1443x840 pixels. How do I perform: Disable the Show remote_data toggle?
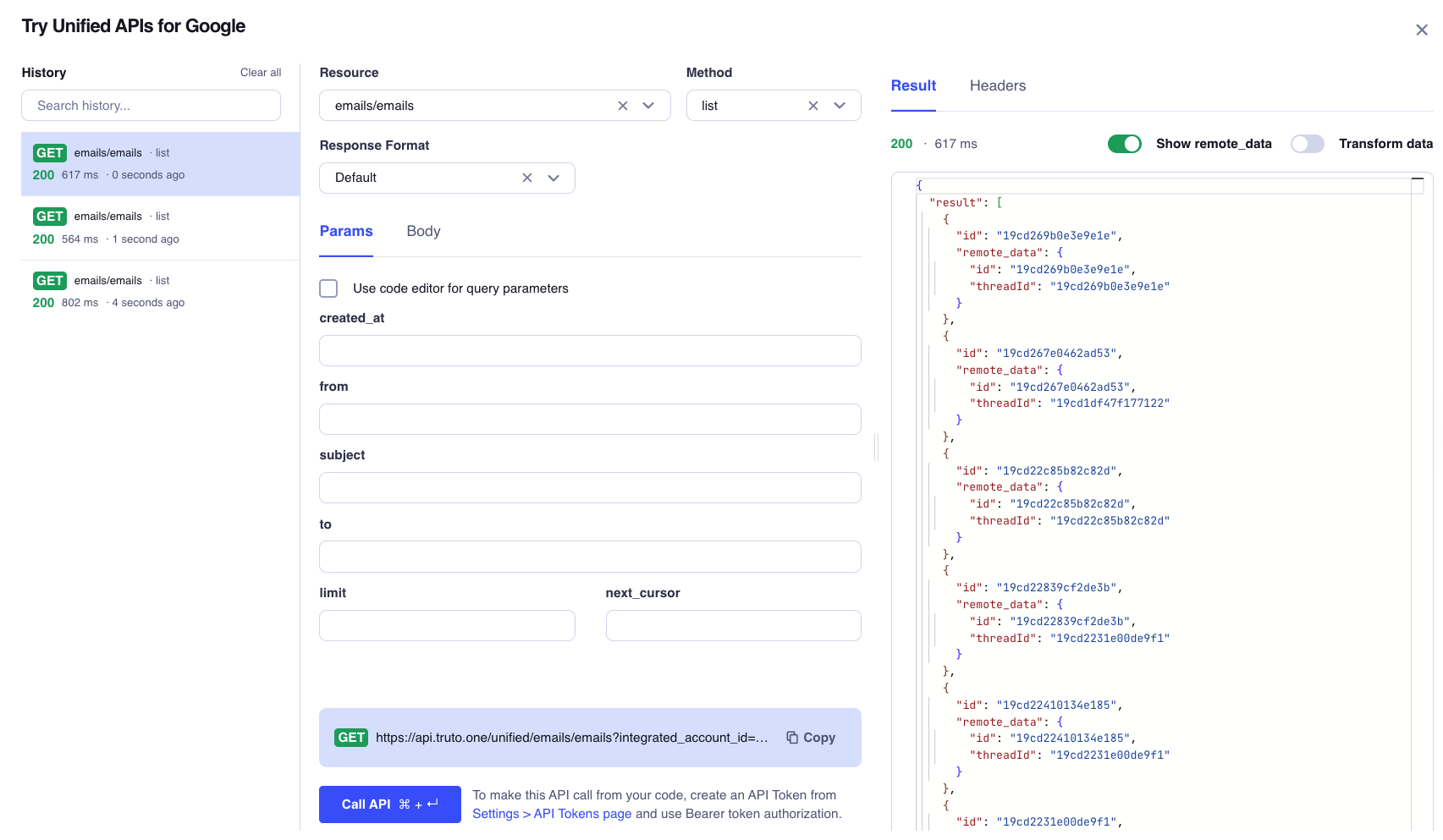pos(1125,144)
